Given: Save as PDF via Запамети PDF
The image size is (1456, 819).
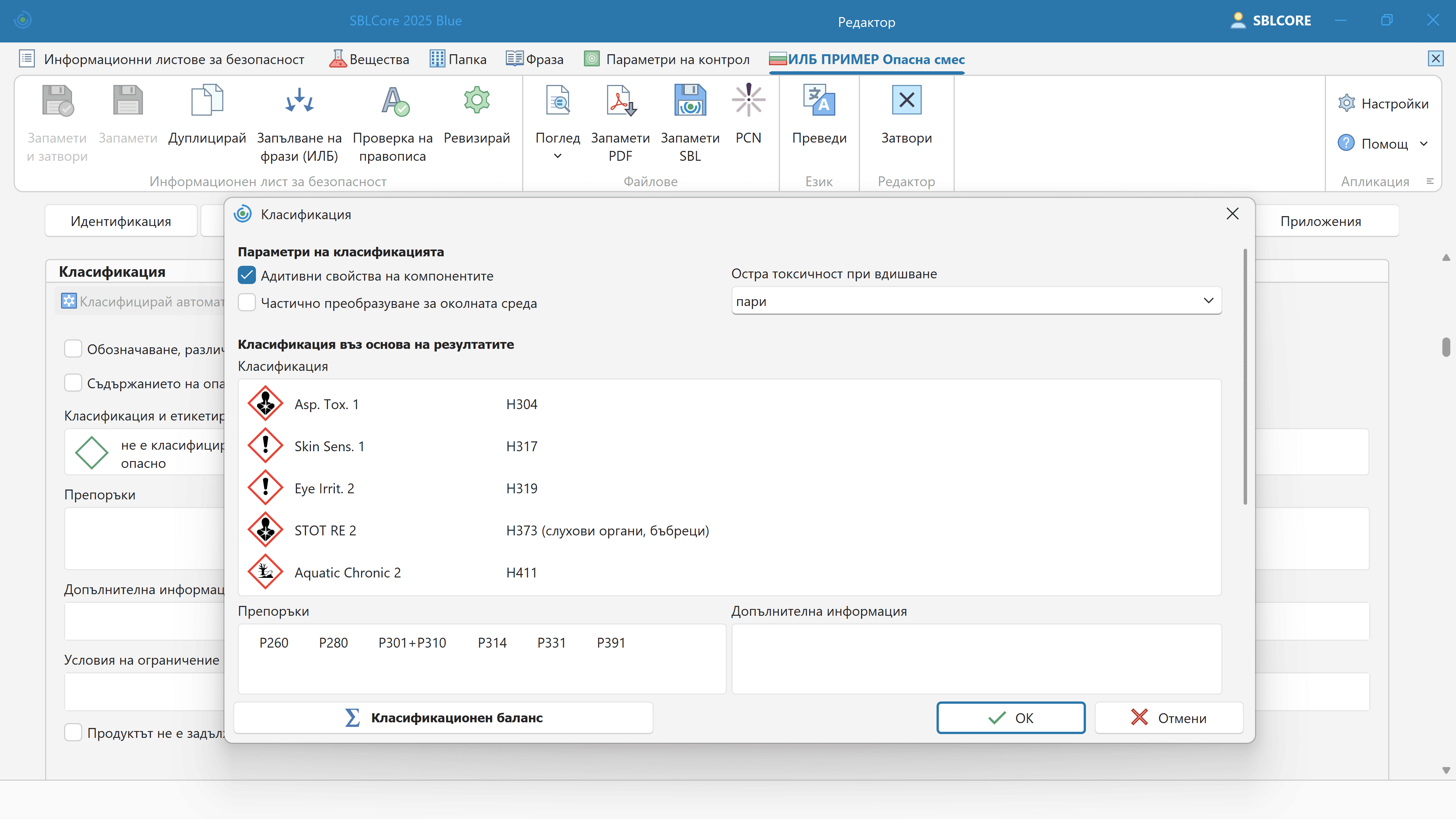Looking at the screenshot, I should [620, 101].
